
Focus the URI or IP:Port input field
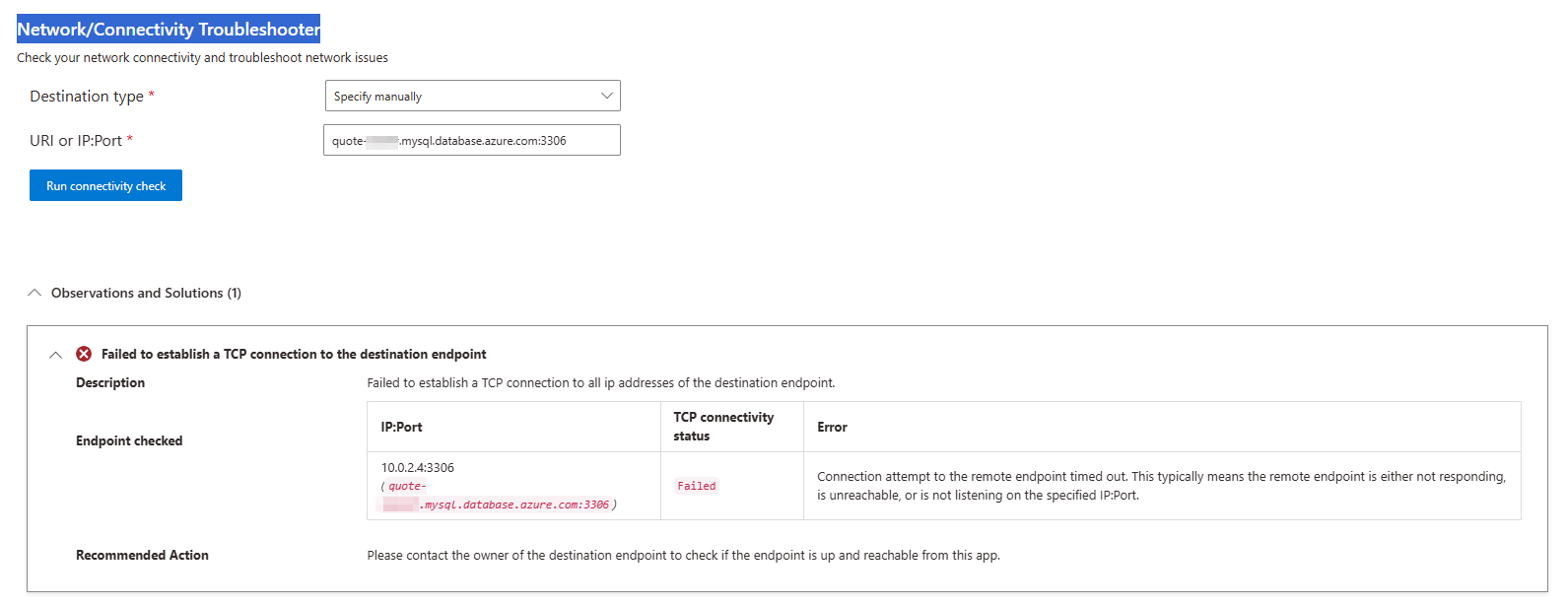472,140
